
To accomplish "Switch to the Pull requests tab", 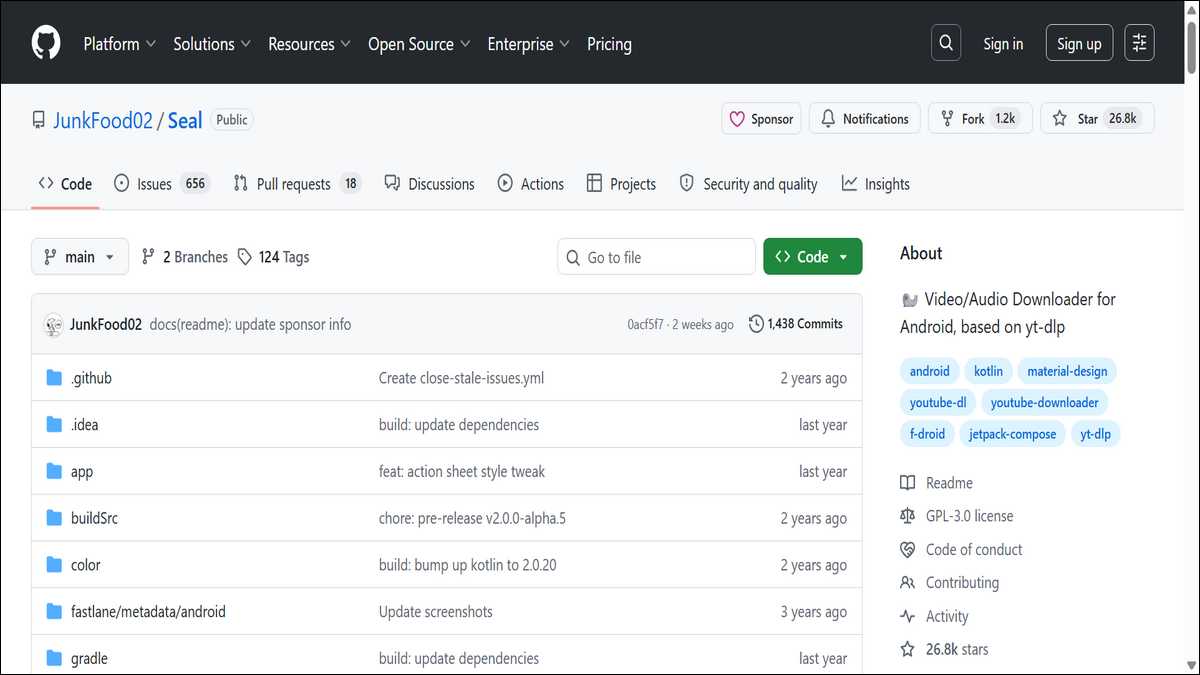I will point(296,184).
